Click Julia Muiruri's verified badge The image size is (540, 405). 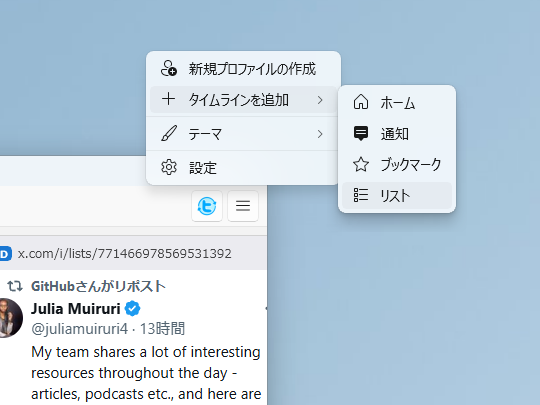133,309
